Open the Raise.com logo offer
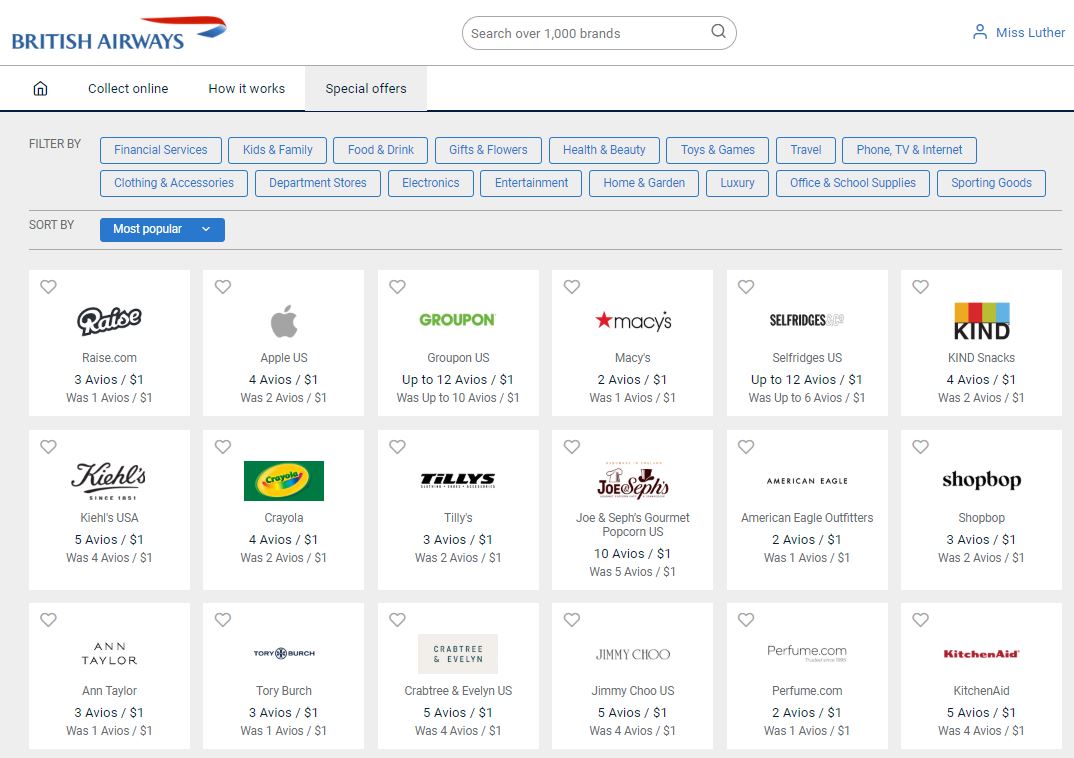 (x=110, y=320)
